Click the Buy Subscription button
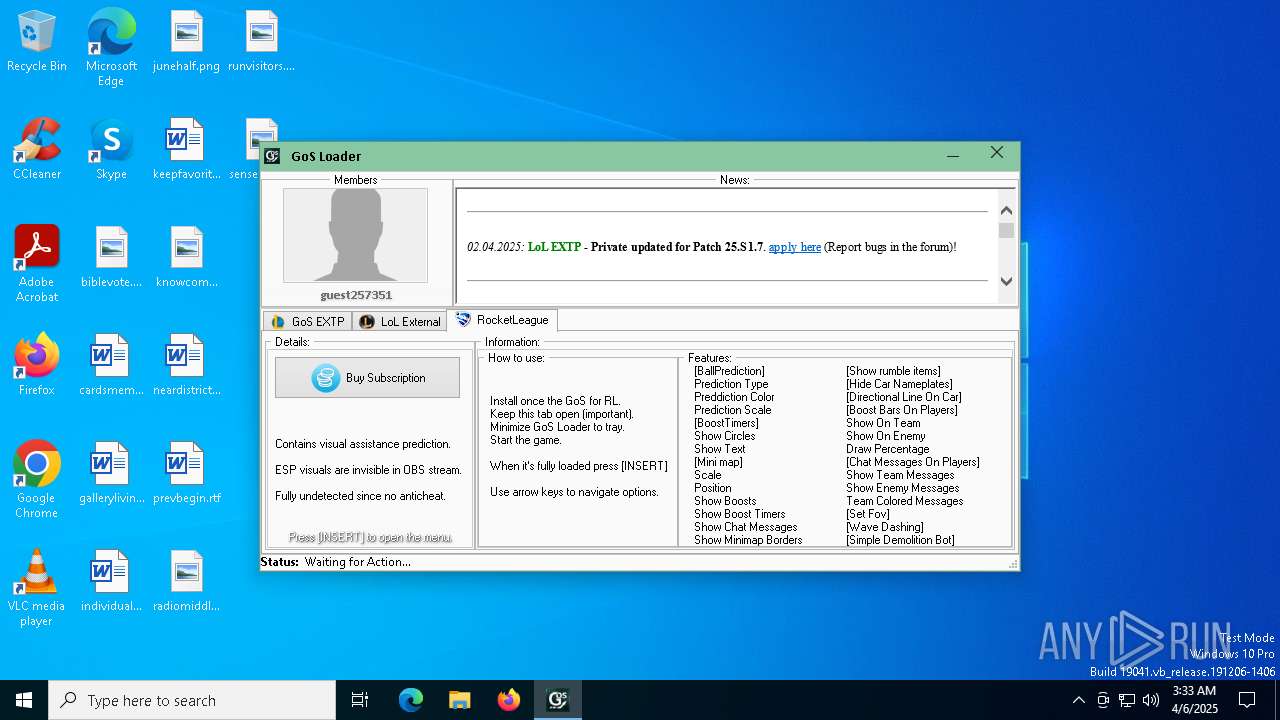The width and height of the screenshot is (1280, 720). 367,378
